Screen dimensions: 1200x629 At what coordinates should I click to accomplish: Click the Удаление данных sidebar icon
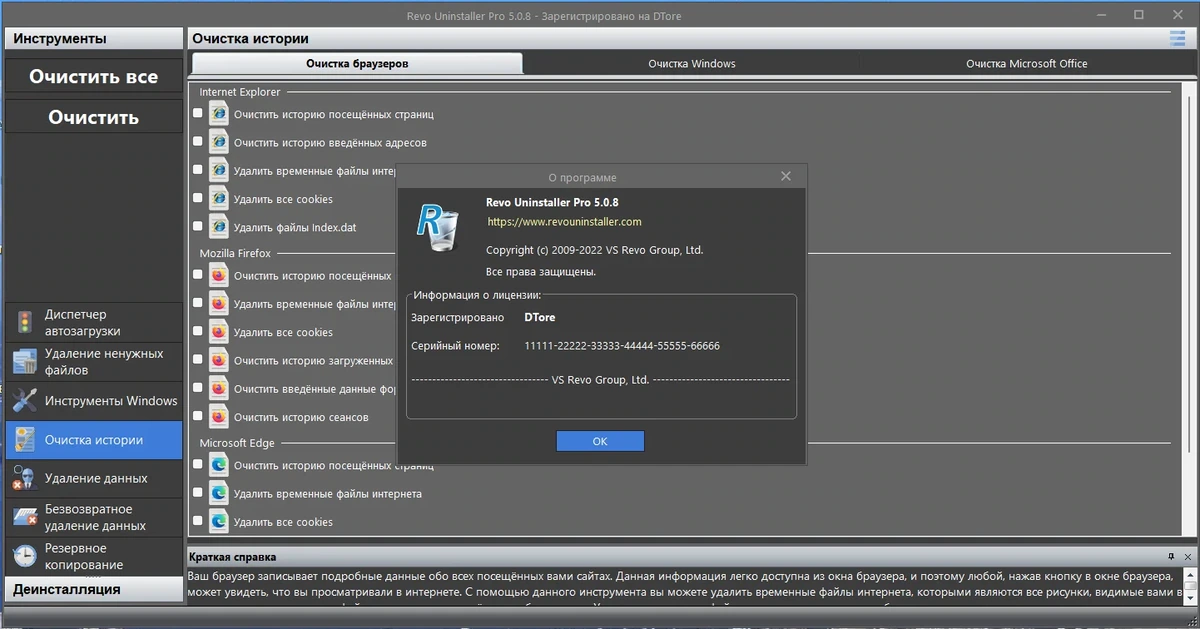pos(24,478)
